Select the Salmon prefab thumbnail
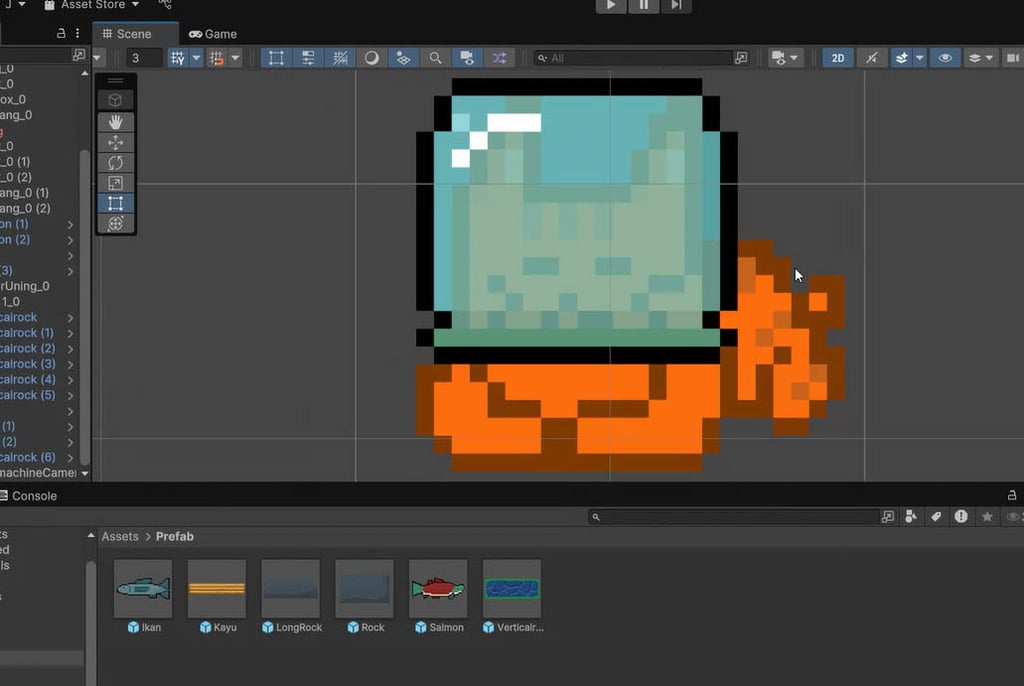 click(x=438, y=589)
